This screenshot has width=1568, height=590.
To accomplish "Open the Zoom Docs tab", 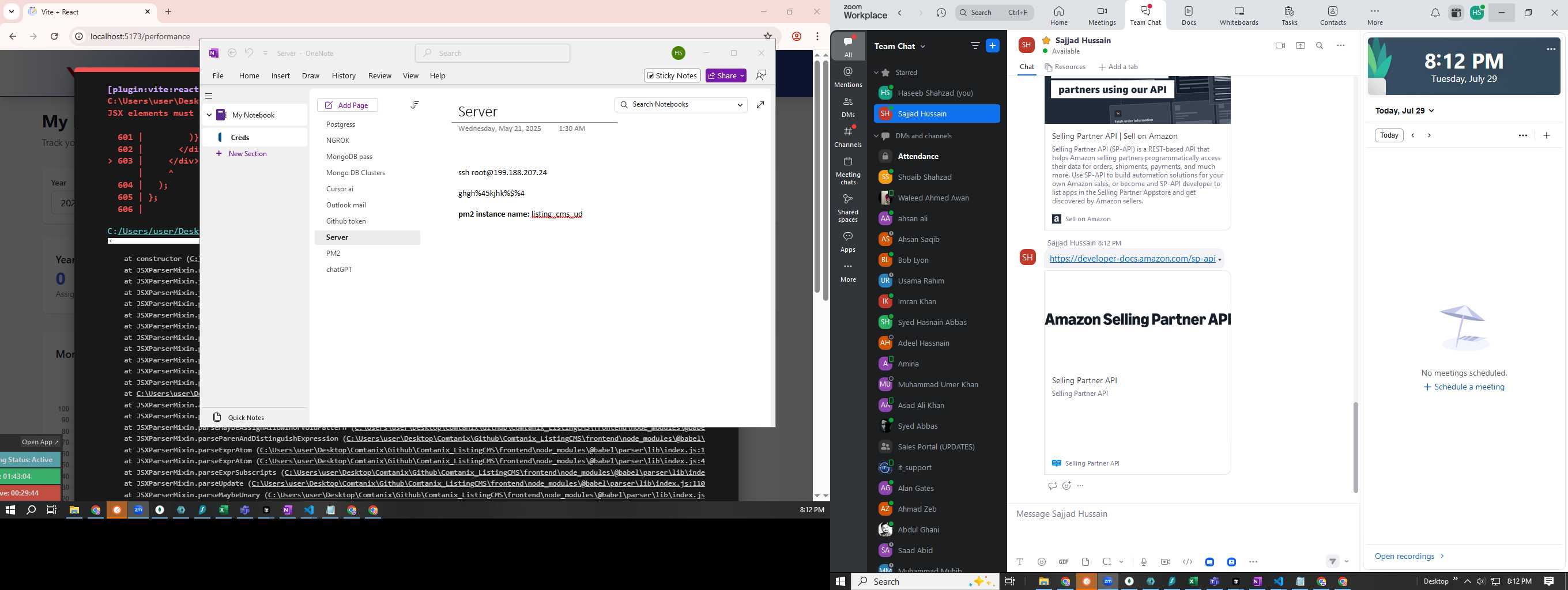I will [1188, 15].
